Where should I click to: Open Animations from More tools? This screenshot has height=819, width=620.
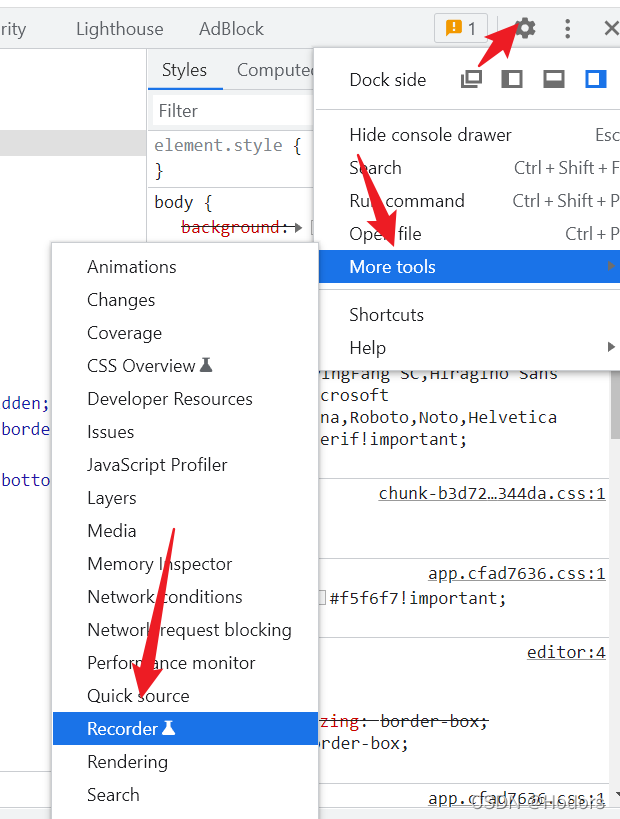[x=185, y=266]
